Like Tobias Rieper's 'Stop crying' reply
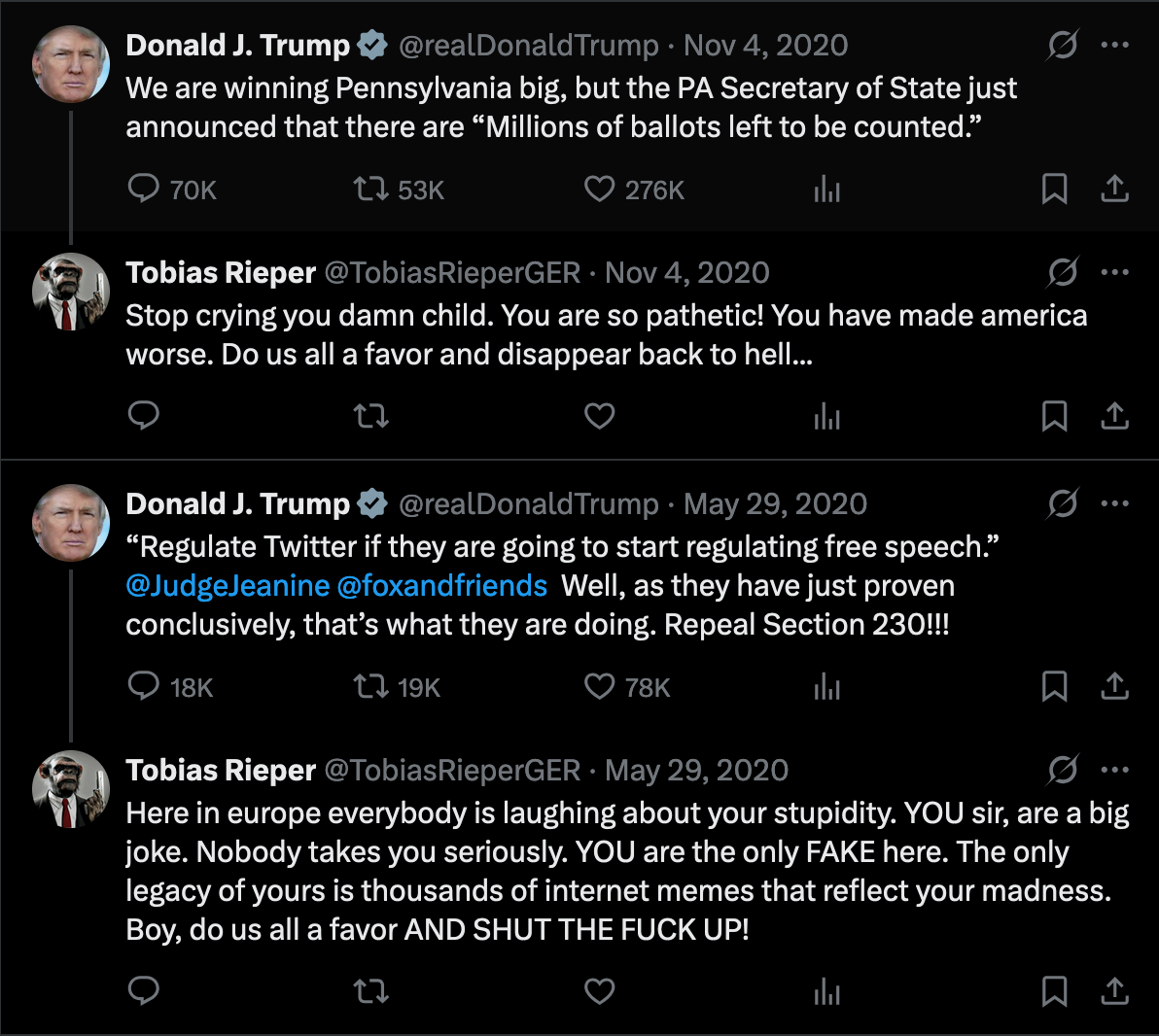 click(x=600, y=416)
